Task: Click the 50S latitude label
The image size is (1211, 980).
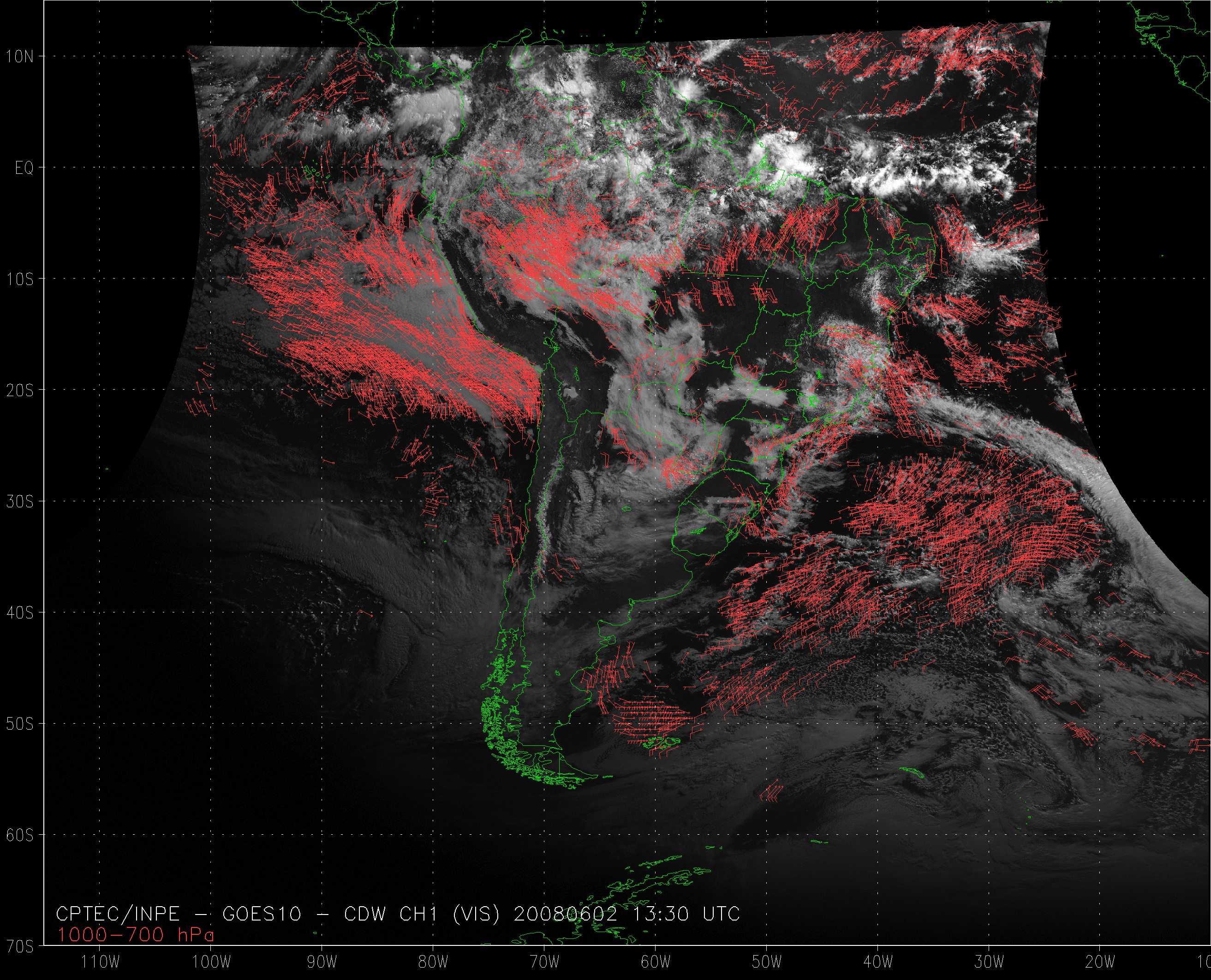Action: pyautogui.click(x=19, y=724)
